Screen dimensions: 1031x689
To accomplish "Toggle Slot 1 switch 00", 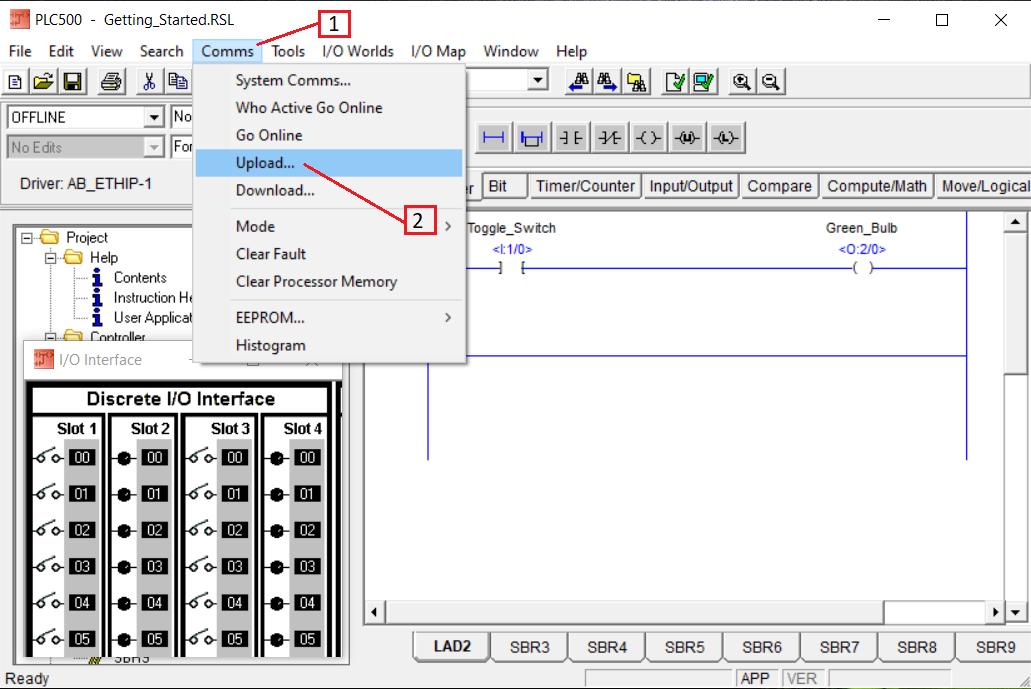I will (49, 457).
